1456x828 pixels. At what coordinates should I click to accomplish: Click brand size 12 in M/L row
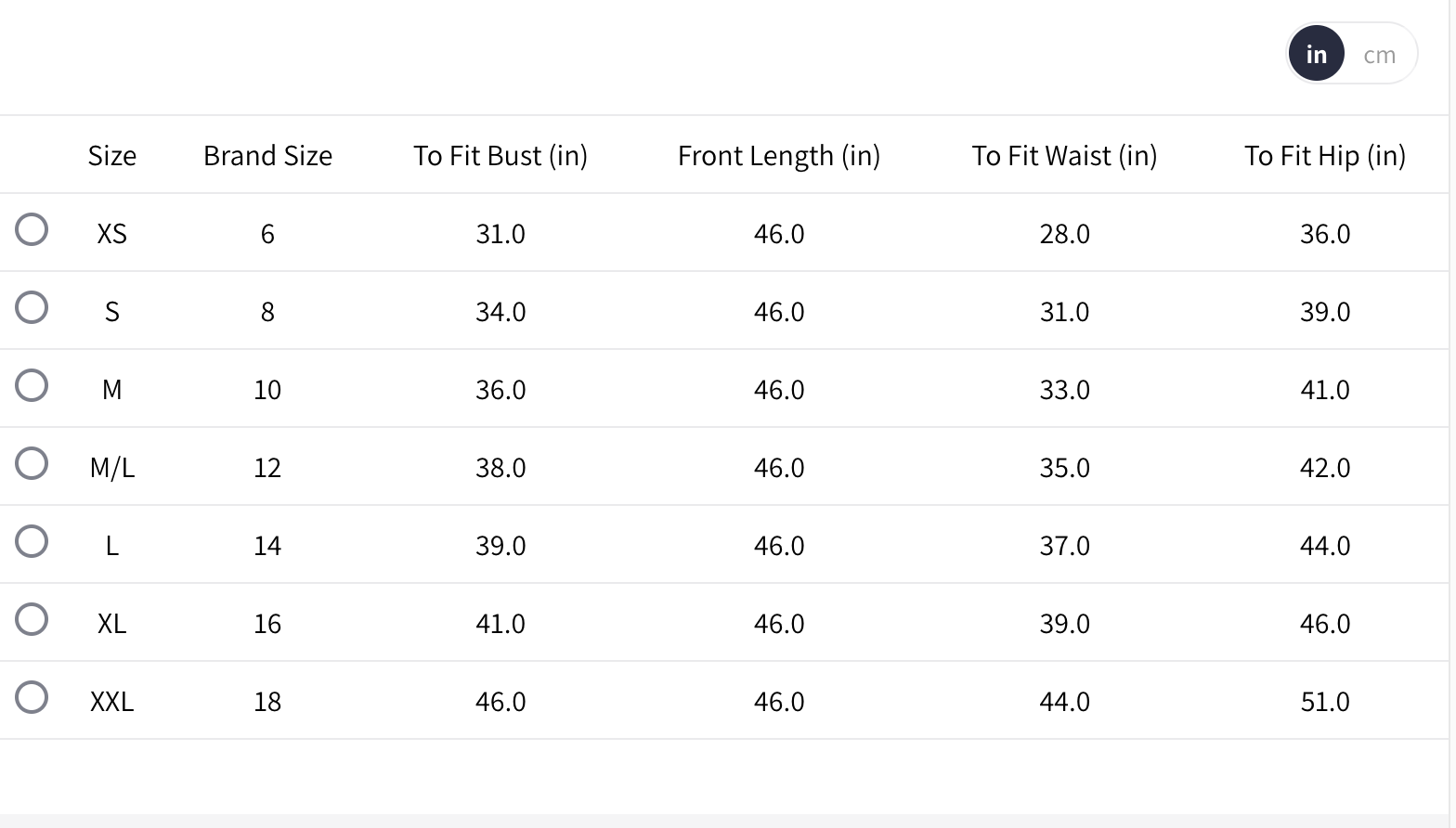pyautogui.click(x=267, y=468)
